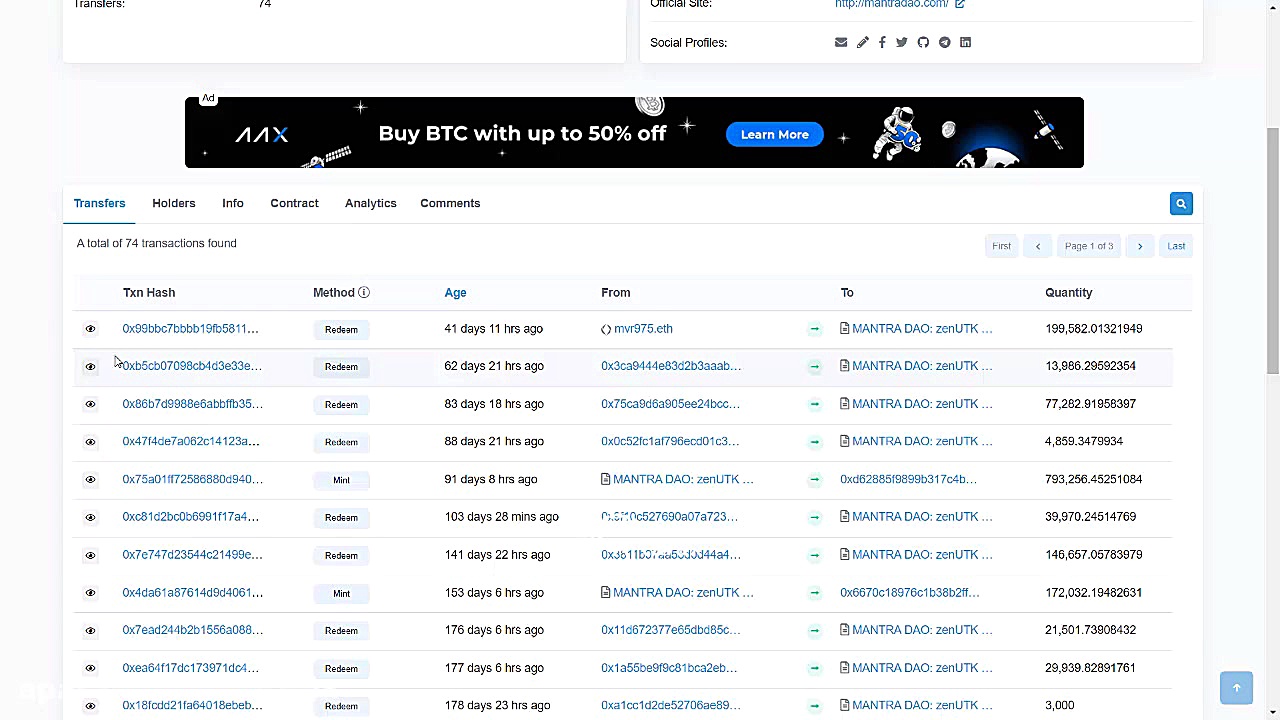This screenshot has height=720, width=1280.
Task: Click contract icon for 199,582.01321949 row recipient
Action: tap(845, 328)
